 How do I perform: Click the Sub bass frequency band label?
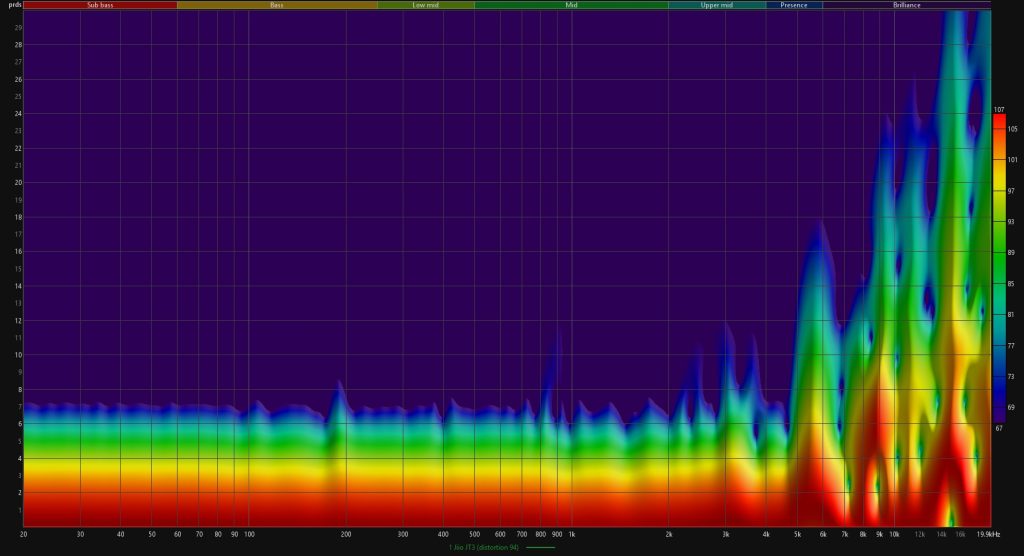(x=99, y=5)
